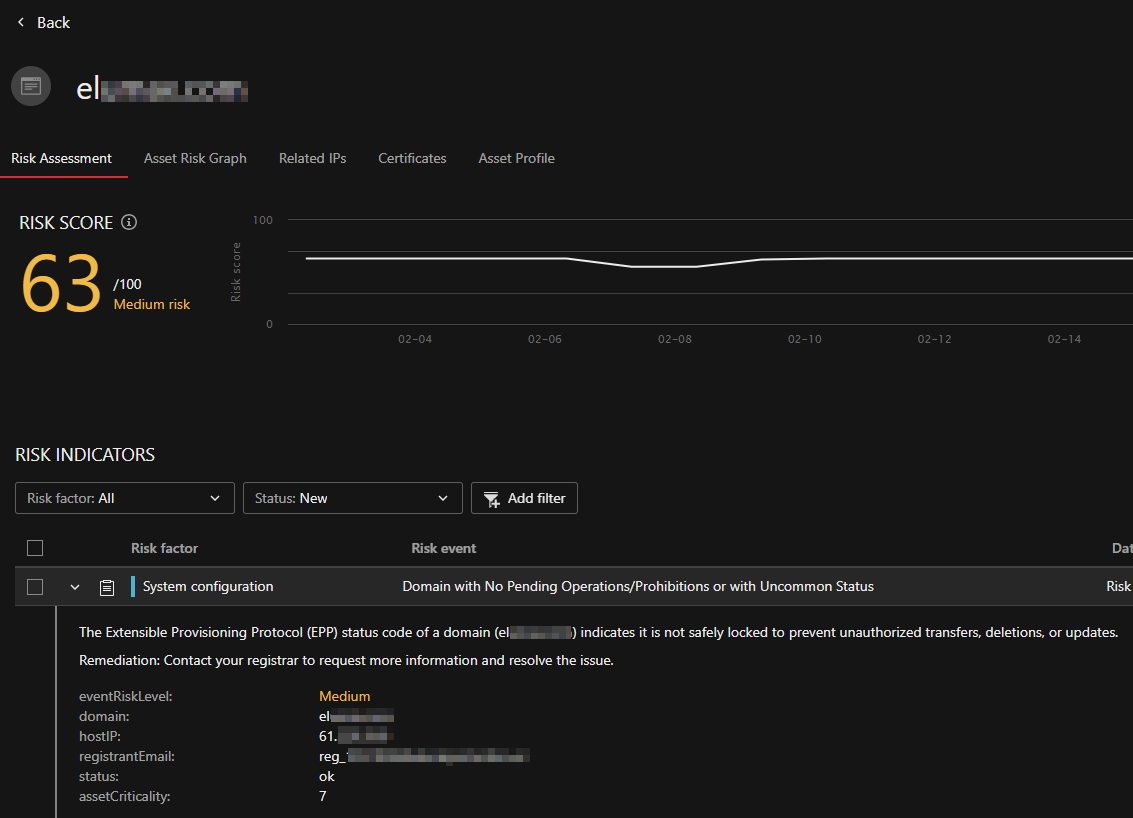Select the header checkbox for all indicators

point(35,548)
